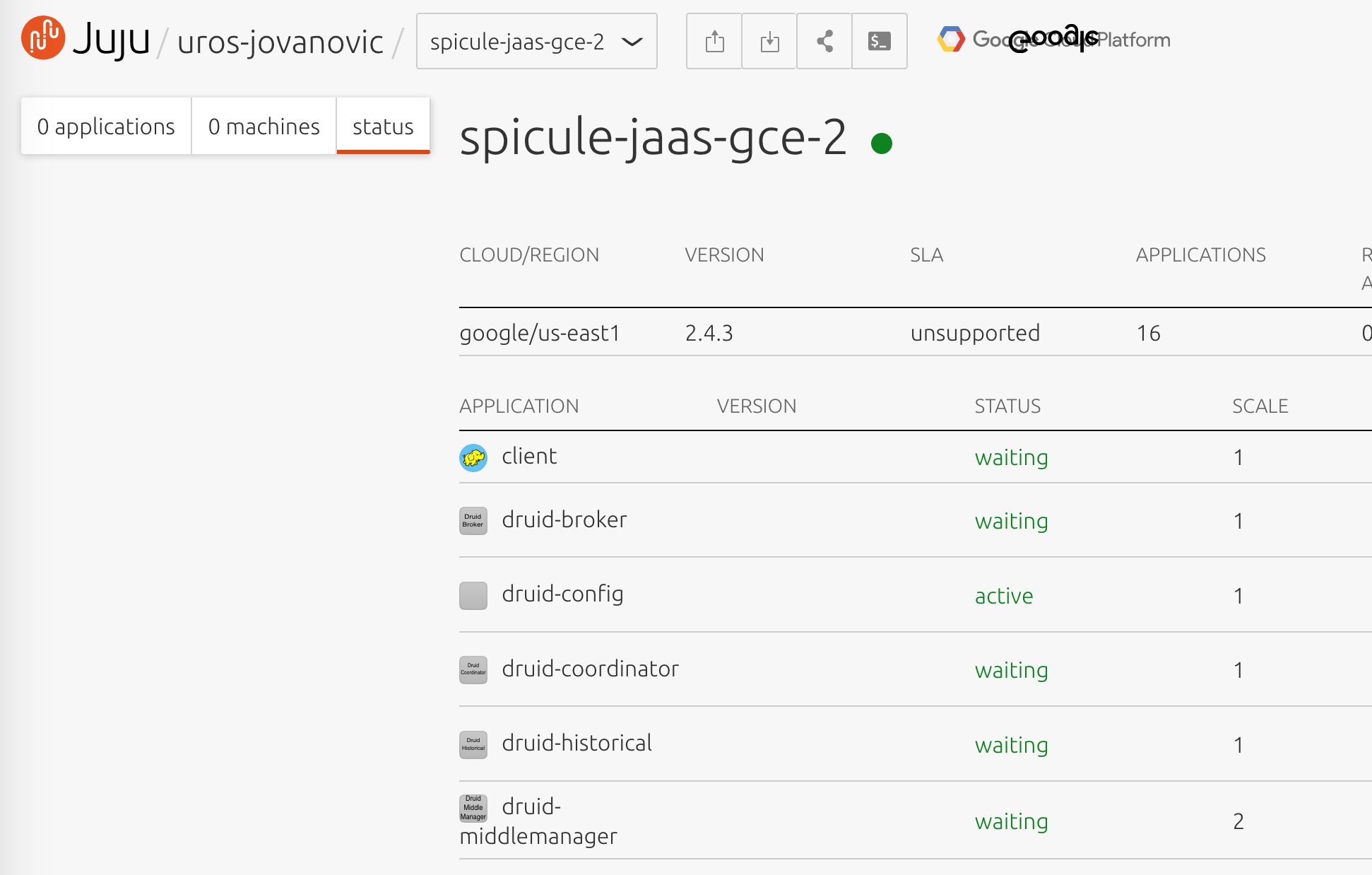1372x875 pixels.
Task: Click the scale value 1 for druid-config
Action: point(1238,596)
